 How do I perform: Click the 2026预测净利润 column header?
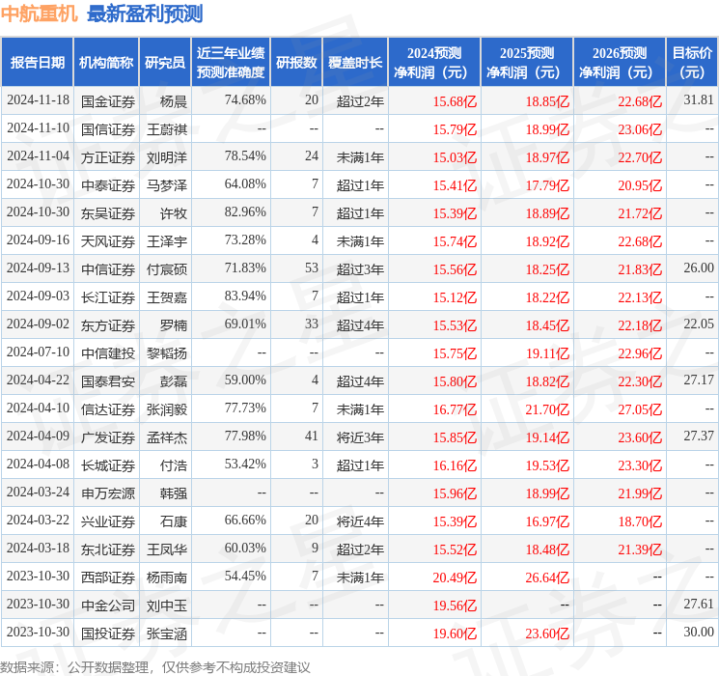(x=619, y=62)
